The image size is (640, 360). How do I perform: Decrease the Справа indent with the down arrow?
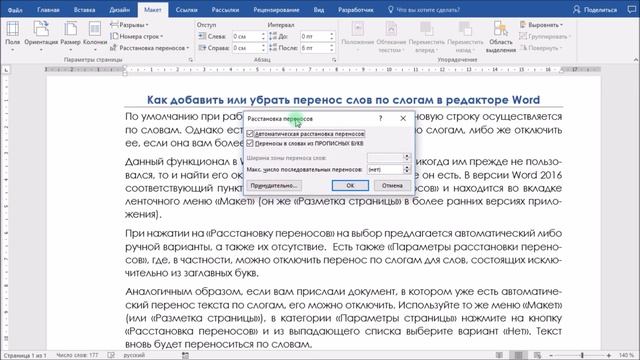point(263,50)
